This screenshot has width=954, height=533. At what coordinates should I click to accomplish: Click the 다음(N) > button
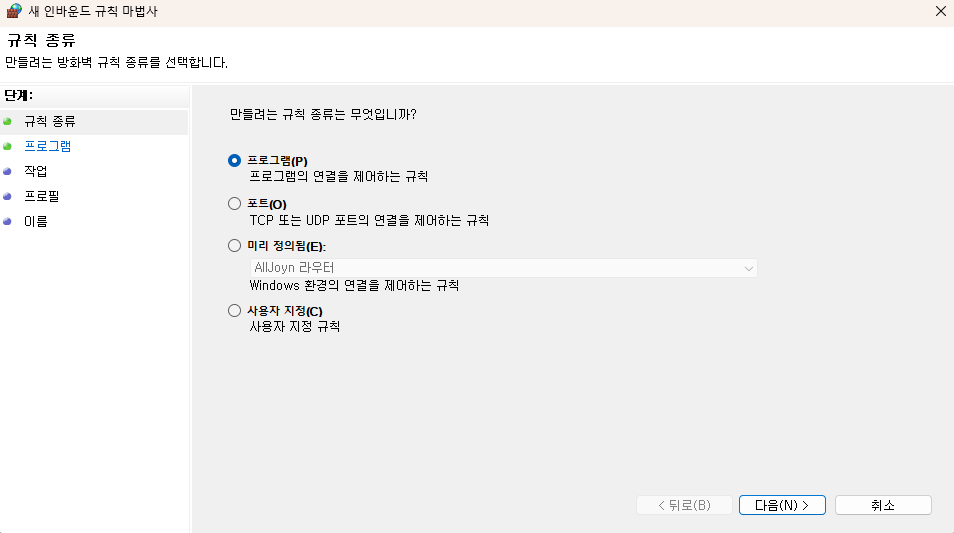[x=782, y=505]
